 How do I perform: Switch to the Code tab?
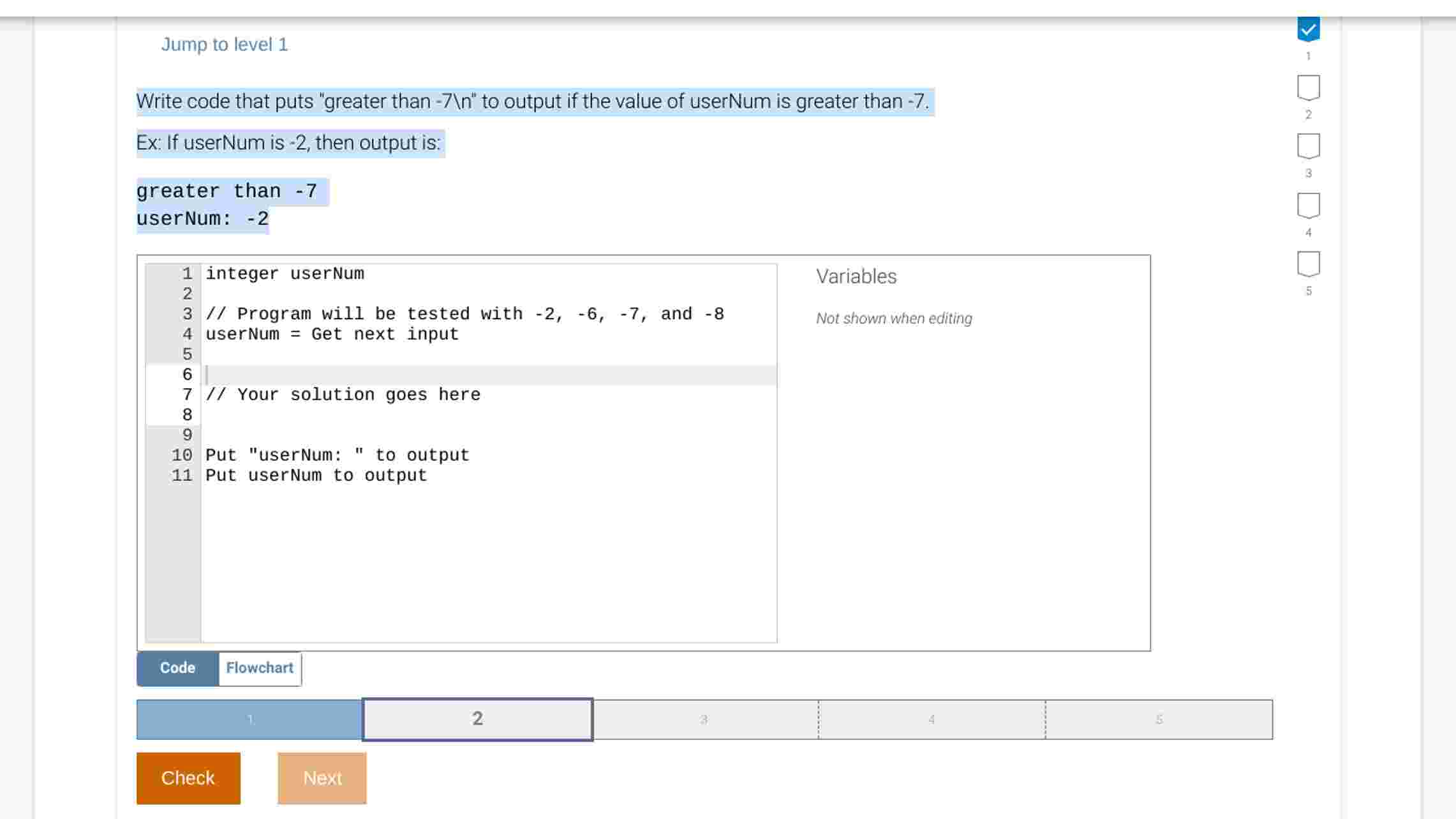177,668
